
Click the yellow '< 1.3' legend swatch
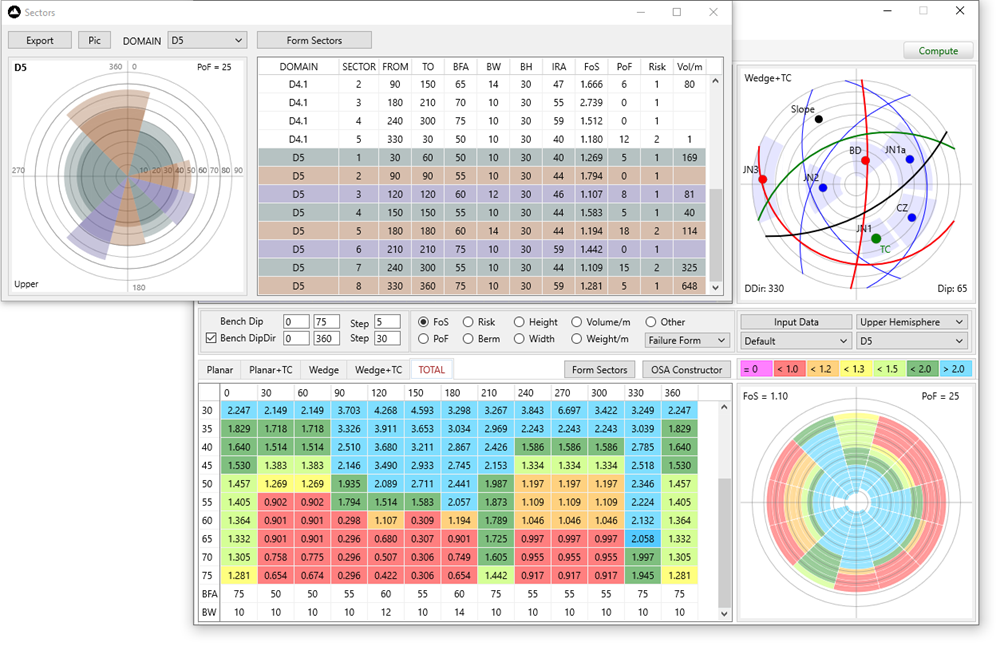pos(855,369)
